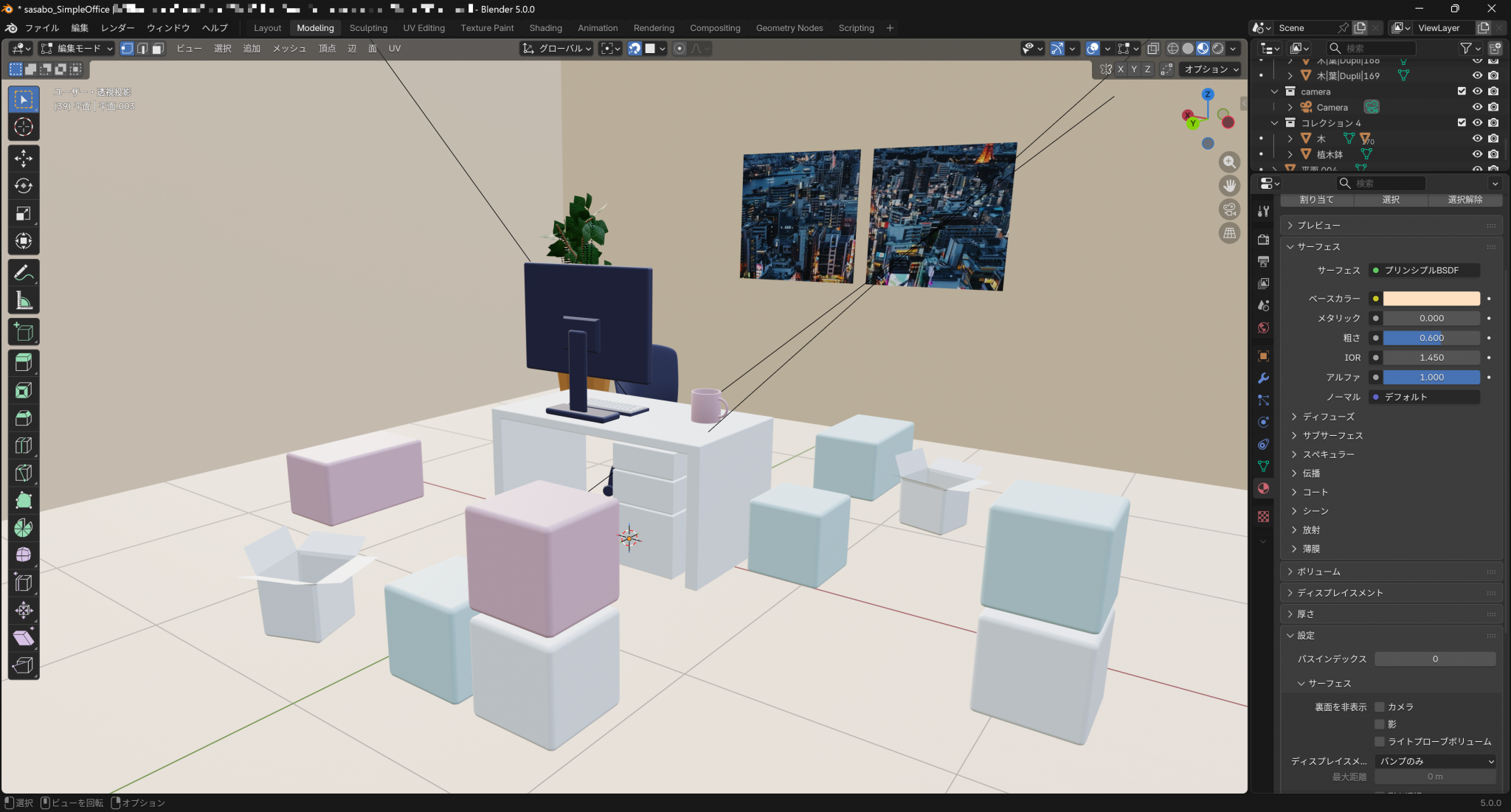The image size is (1511, 812).
Task: Uncheck the camera collection checkbox
Action: (1462, 91)
